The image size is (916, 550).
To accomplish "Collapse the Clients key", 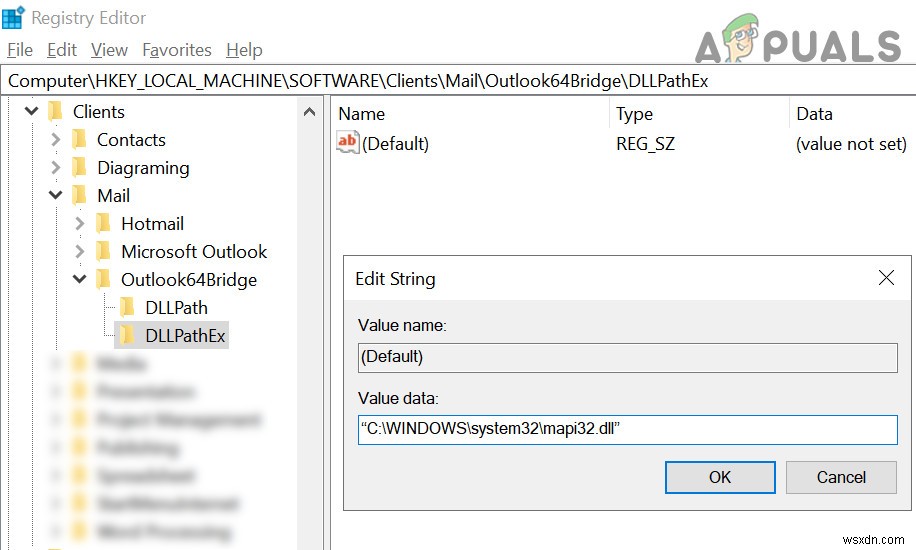I will click(32, 111).
